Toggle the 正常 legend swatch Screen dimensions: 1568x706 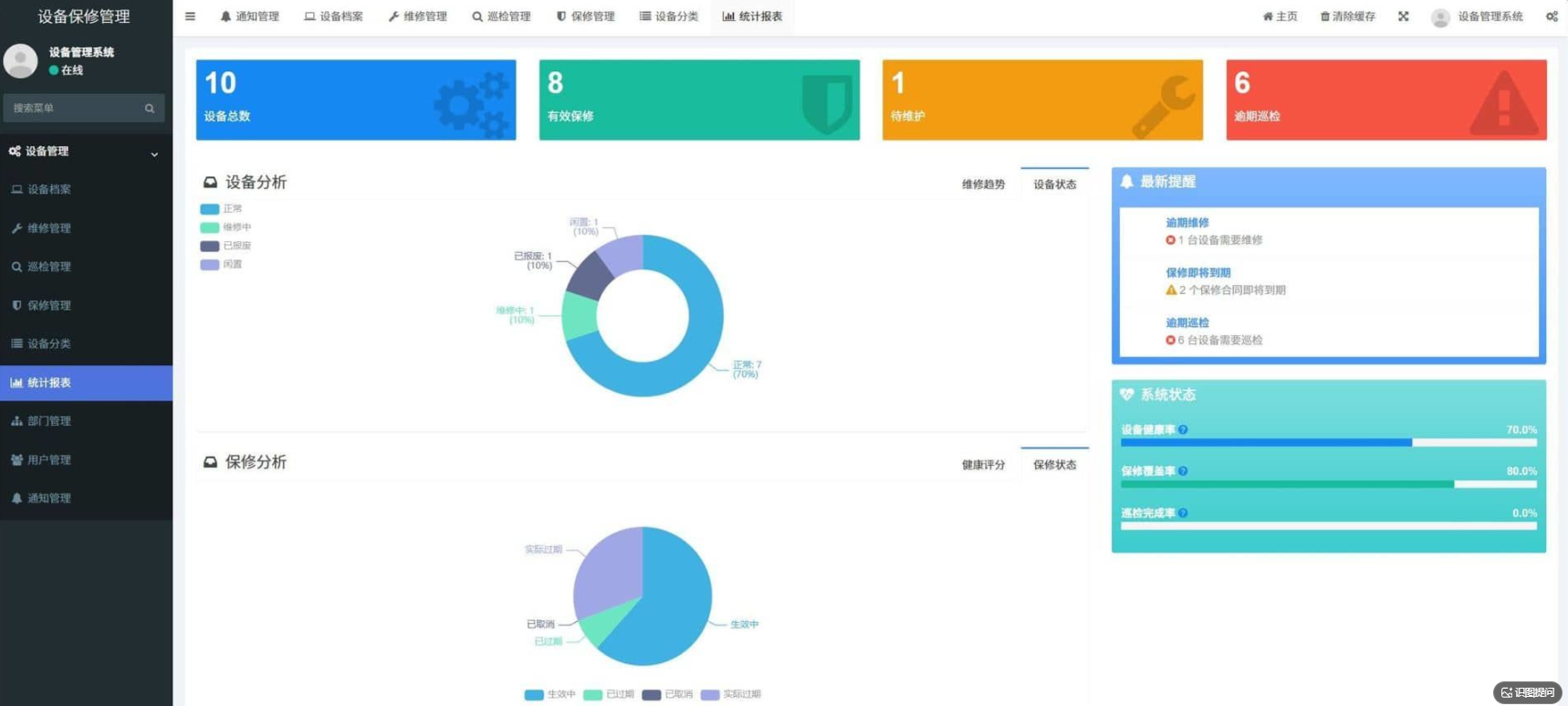pyautogui.click(x=210, y=209)
